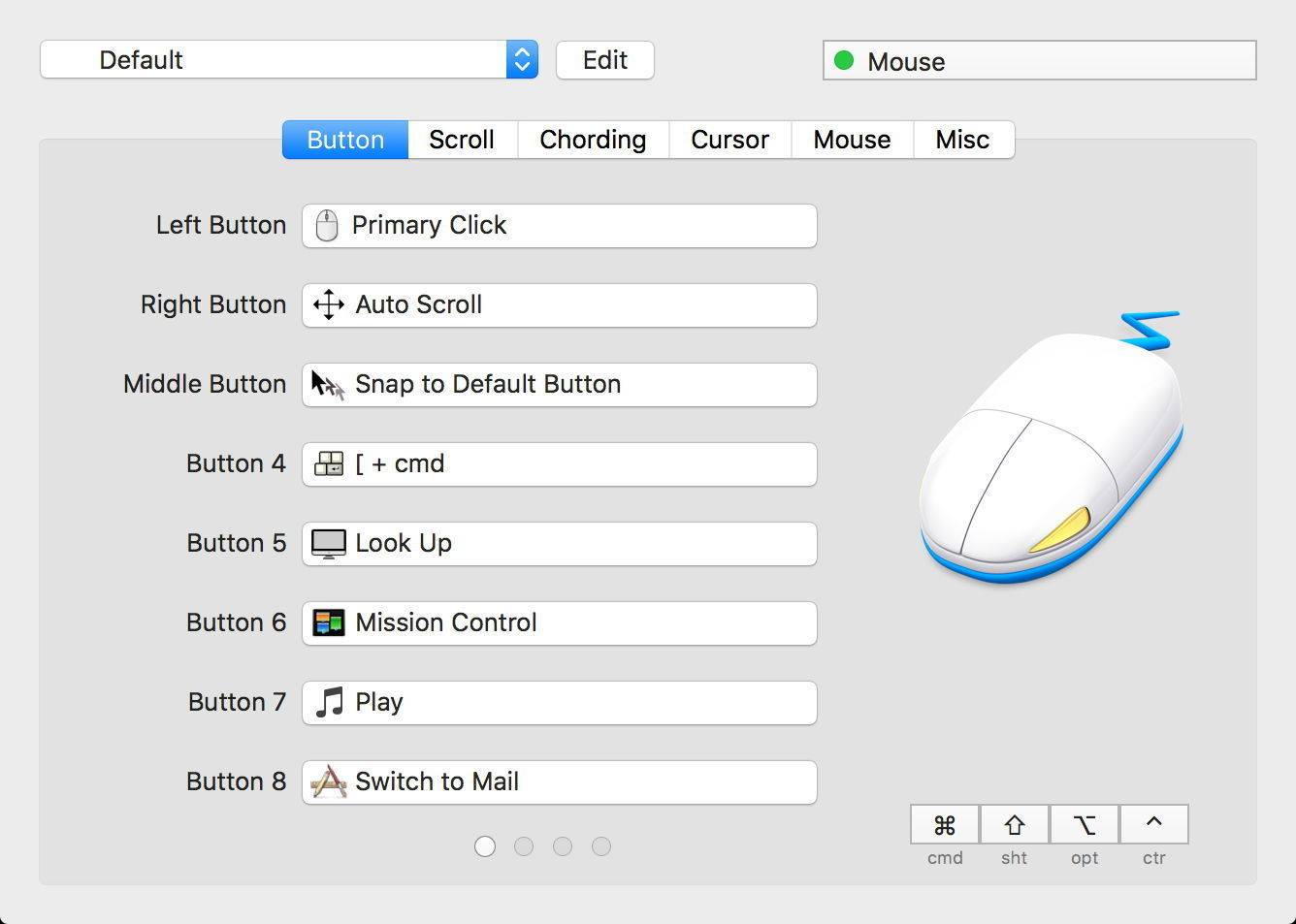The image size is (1296, 924).
Task: Switch to the Chording tab
Action: [x=593, y=140]
